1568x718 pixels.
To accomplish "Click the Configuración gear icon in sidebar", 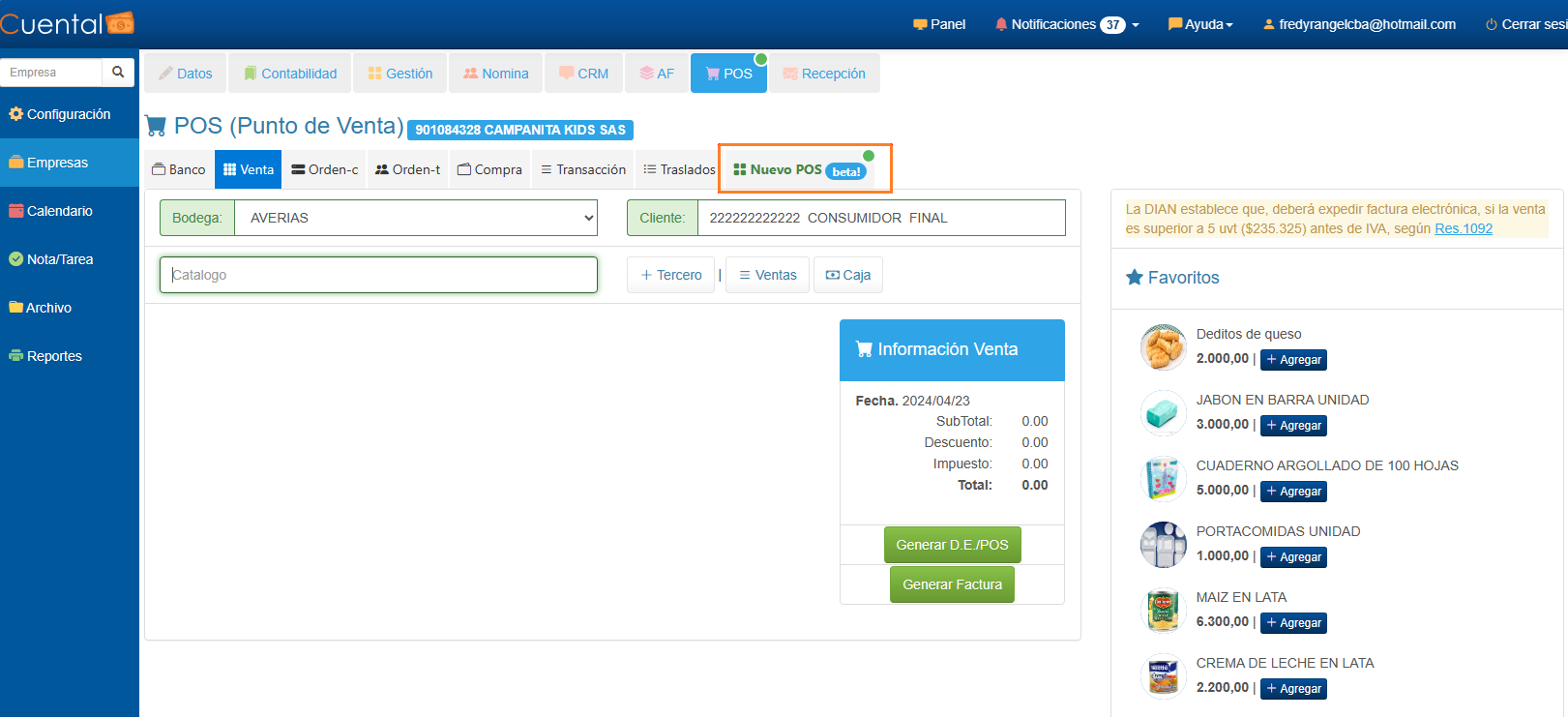I will point(15,114).
